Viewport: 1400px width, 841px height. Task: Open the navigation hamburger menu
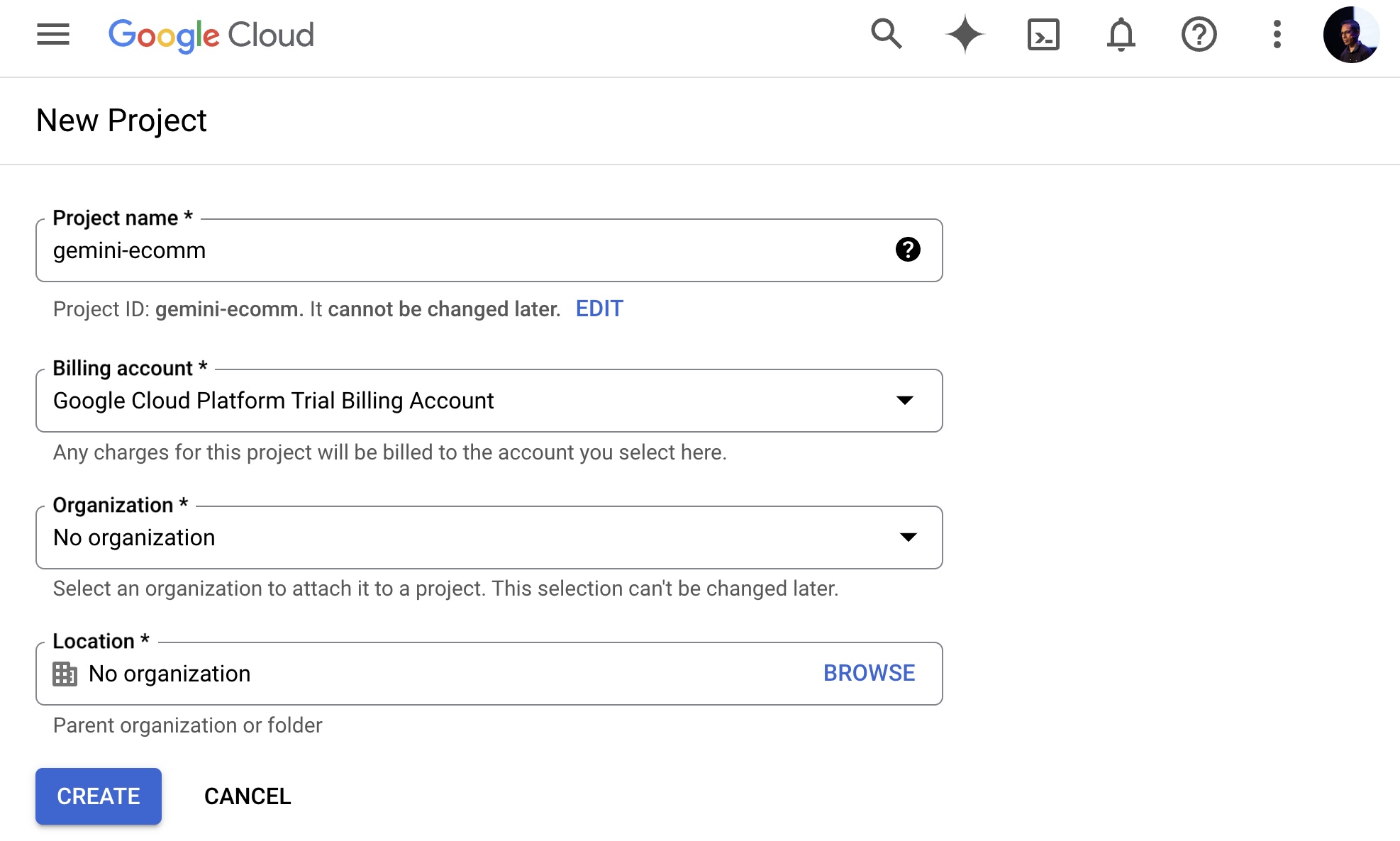click(x=52, y=35)
